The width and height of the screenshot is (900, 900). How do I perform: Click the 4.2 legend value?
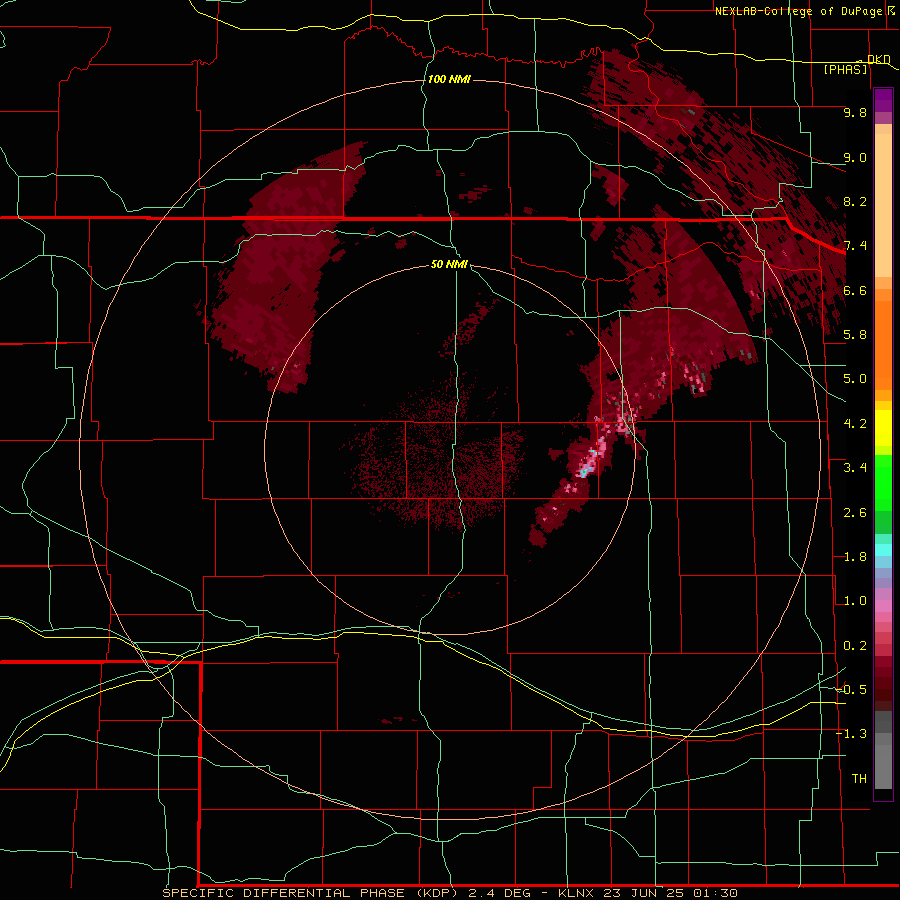[x=855, y=424]
